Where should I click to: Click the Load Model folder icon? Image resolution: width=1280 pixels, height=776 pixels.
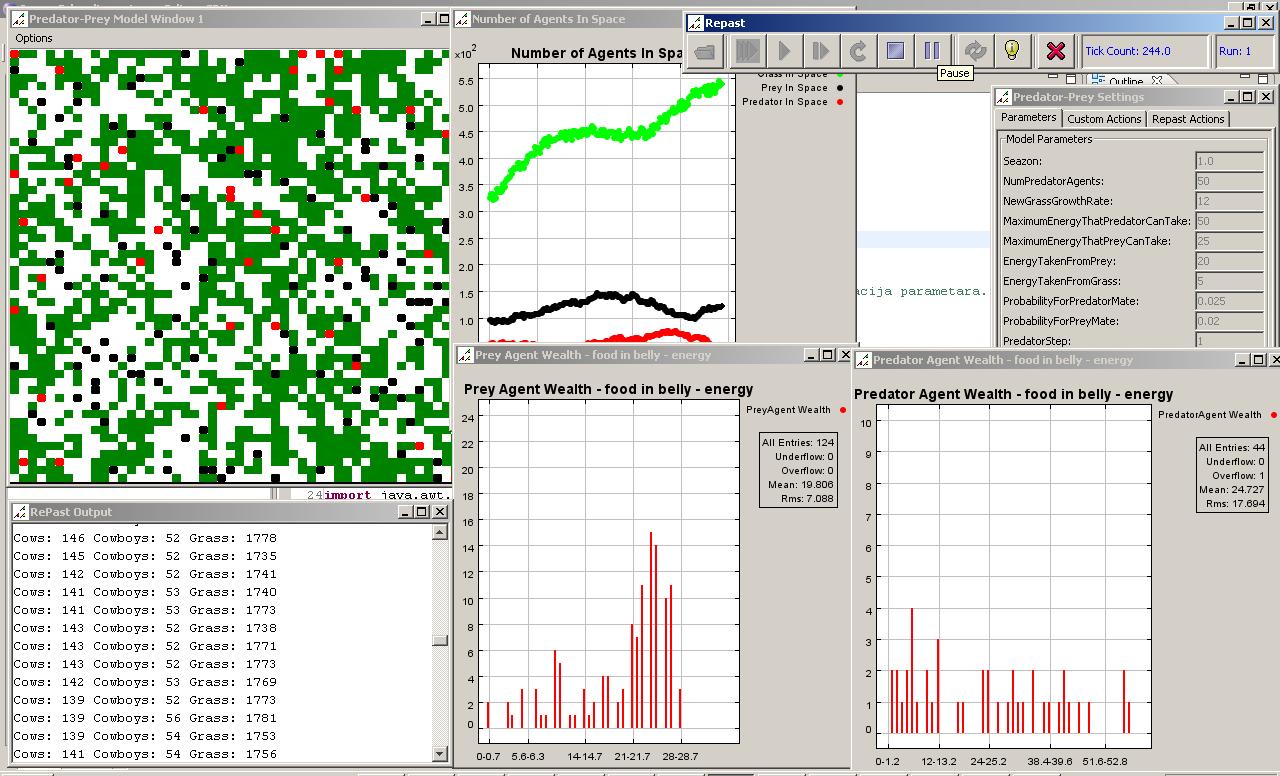[705, 51]
